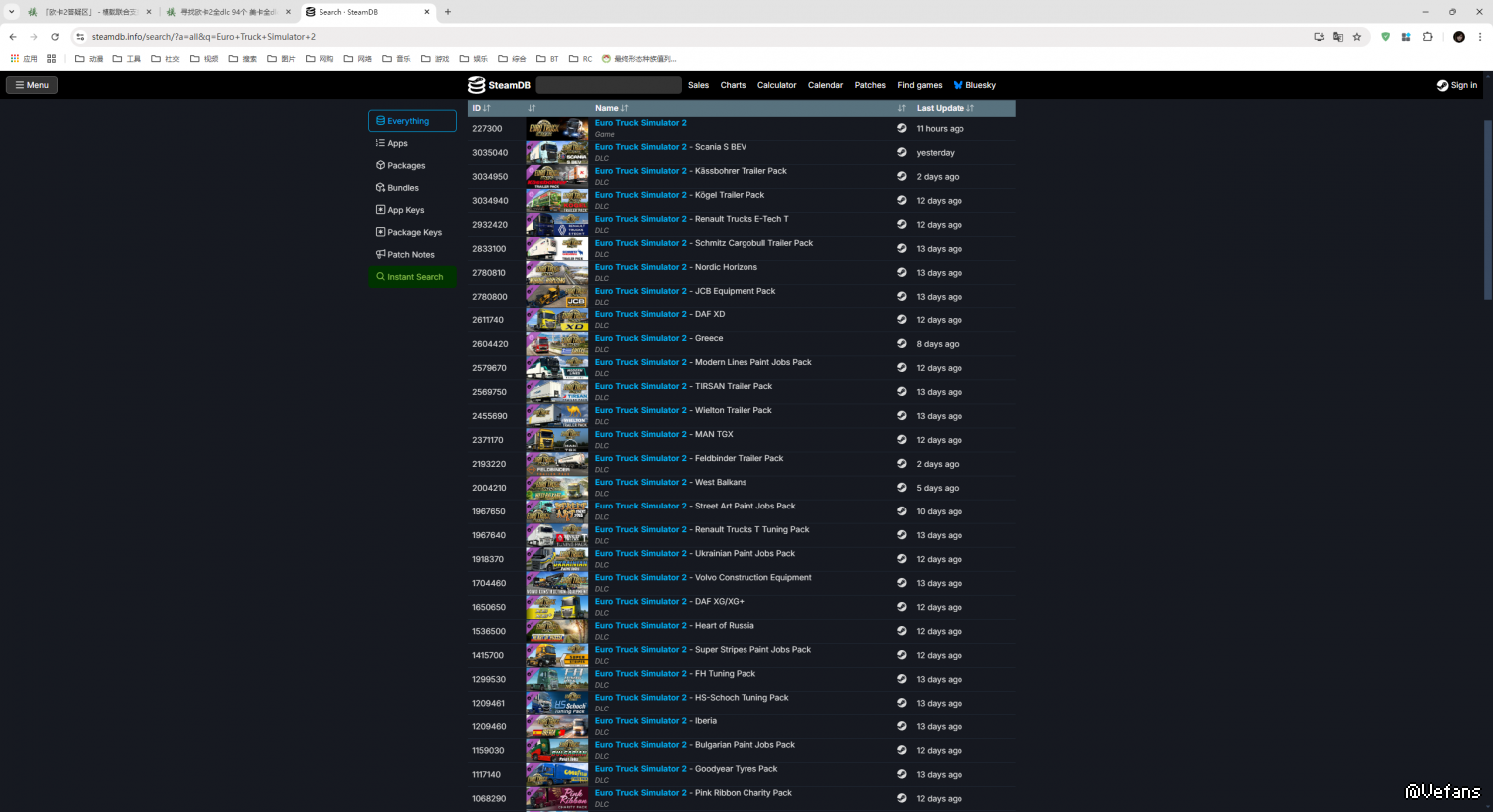Sort the table by ID column
The width and height of the screenshot is (1493, 812).
(x=481, y=108)
